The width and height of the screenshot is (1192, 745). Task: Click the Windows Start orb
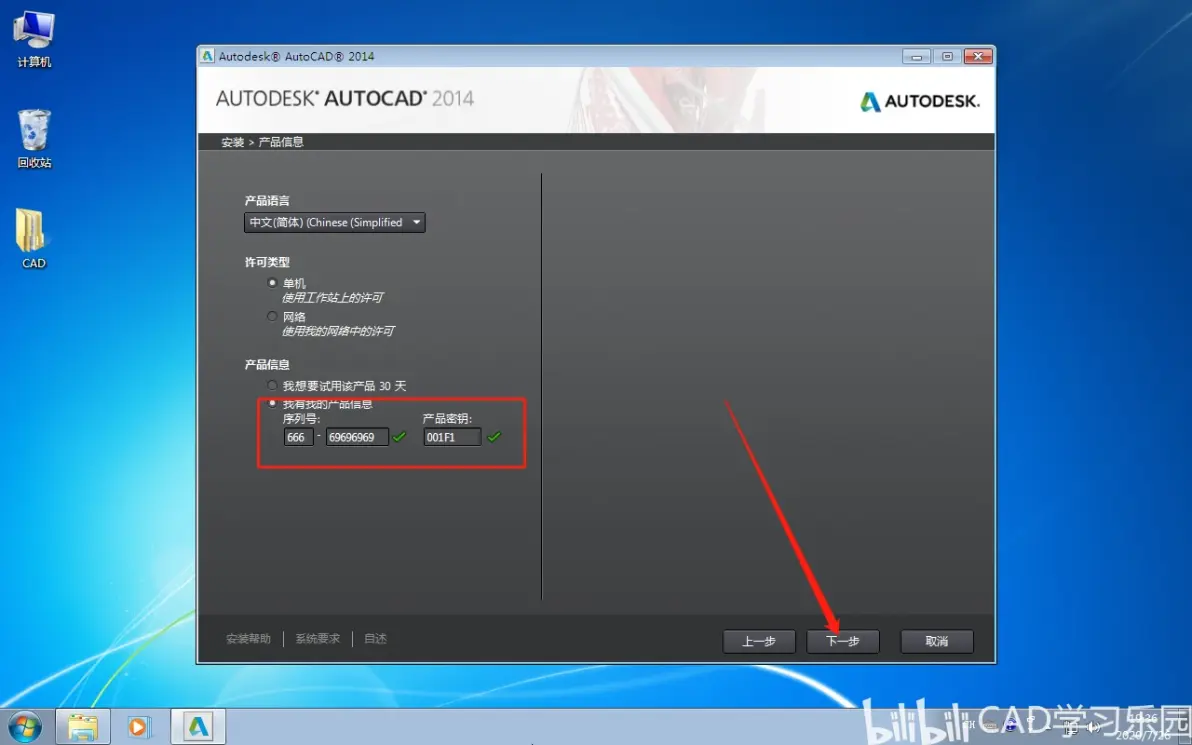click(24, 728)
